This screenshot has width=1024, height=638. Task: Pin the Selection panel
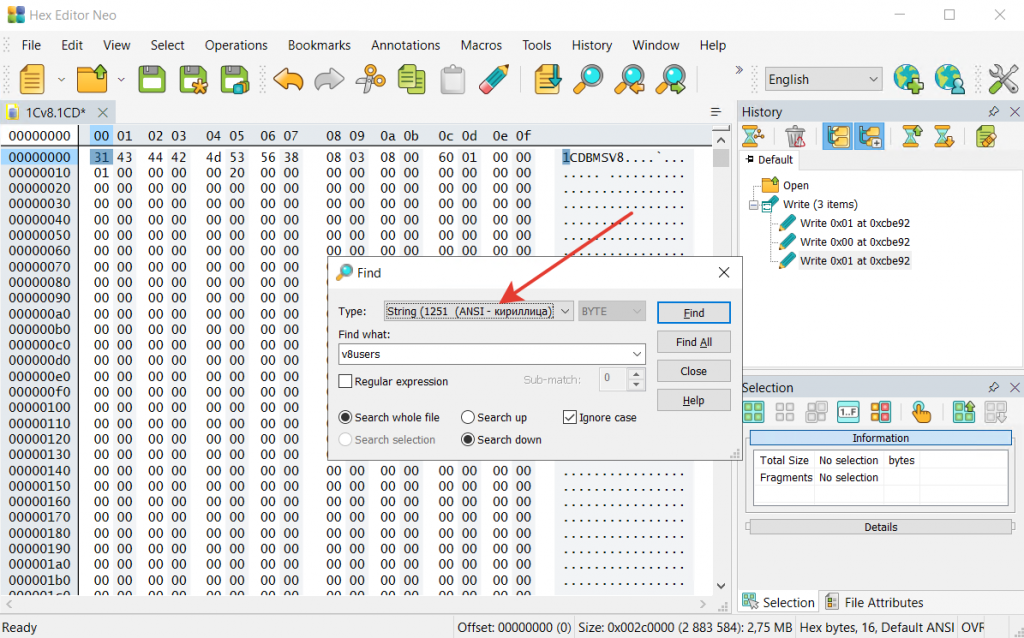tap(993, 387)
